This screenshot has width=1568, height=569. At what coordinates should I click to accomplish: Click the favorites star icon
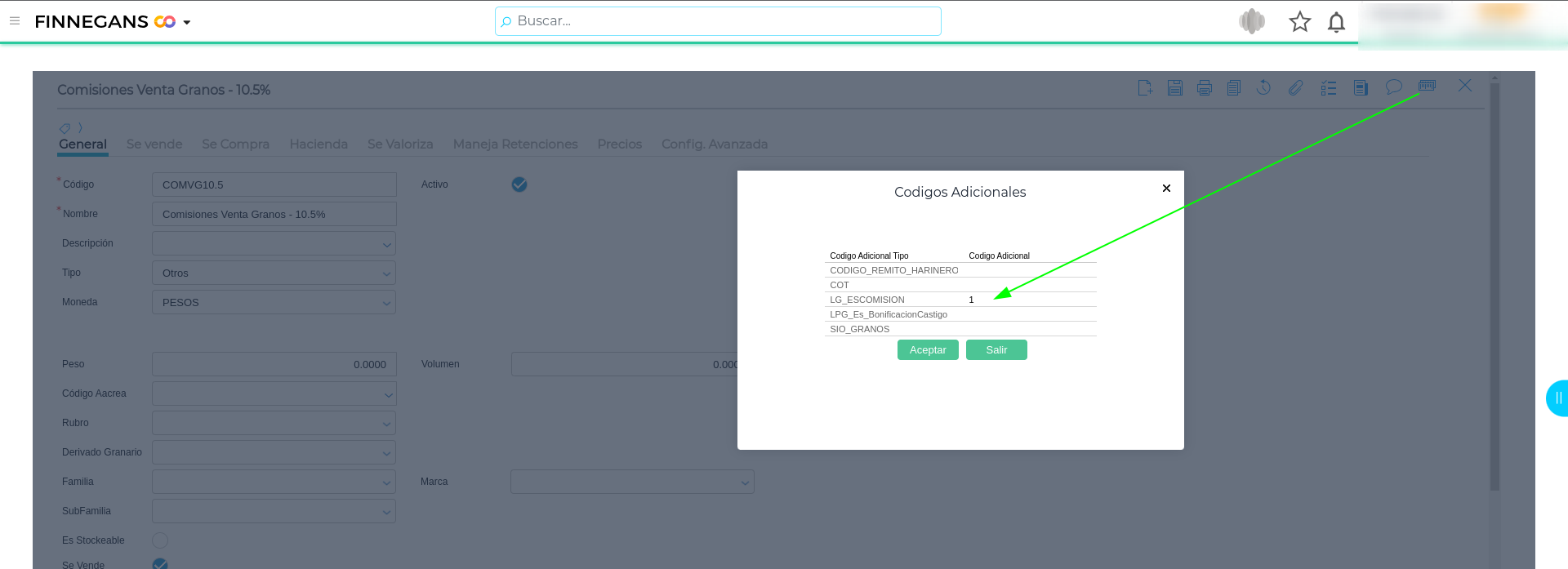pyautogui.click(x=1299, y=22)
